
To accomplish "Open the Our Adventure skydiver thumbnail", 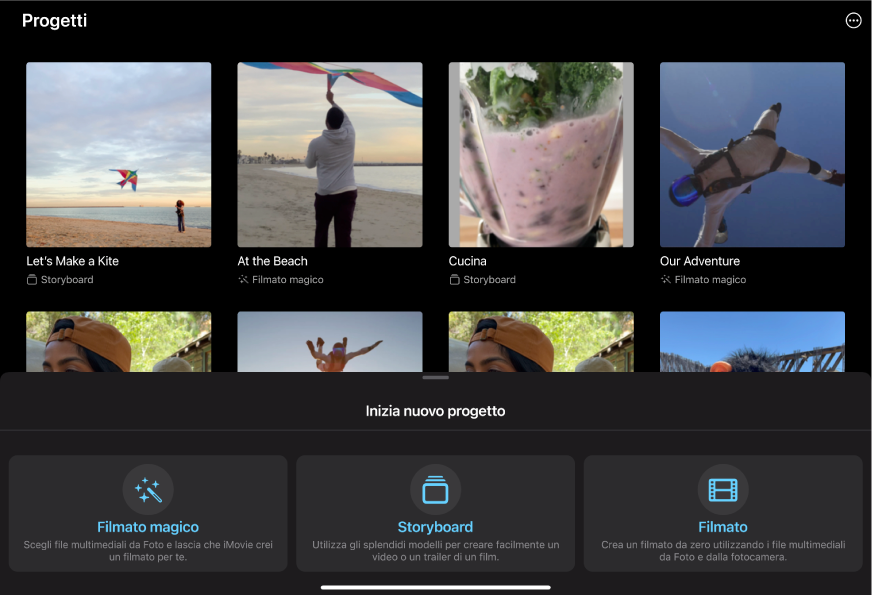I will (x=752, y=155).
